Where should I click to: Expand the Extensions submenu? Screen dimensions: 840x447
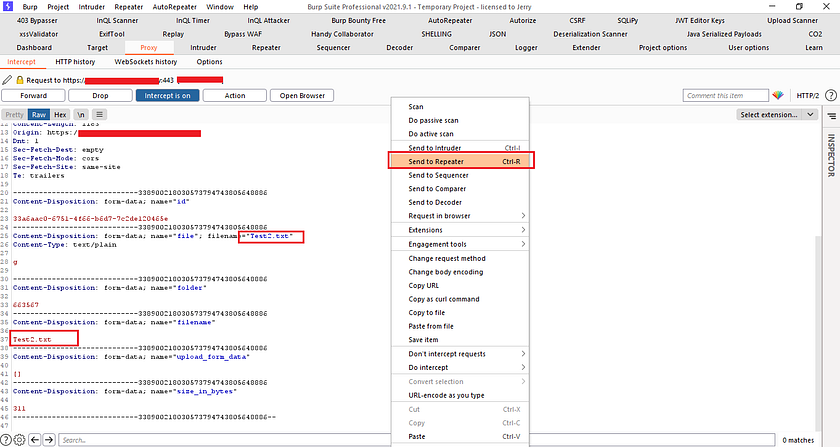tap(460, 230)
